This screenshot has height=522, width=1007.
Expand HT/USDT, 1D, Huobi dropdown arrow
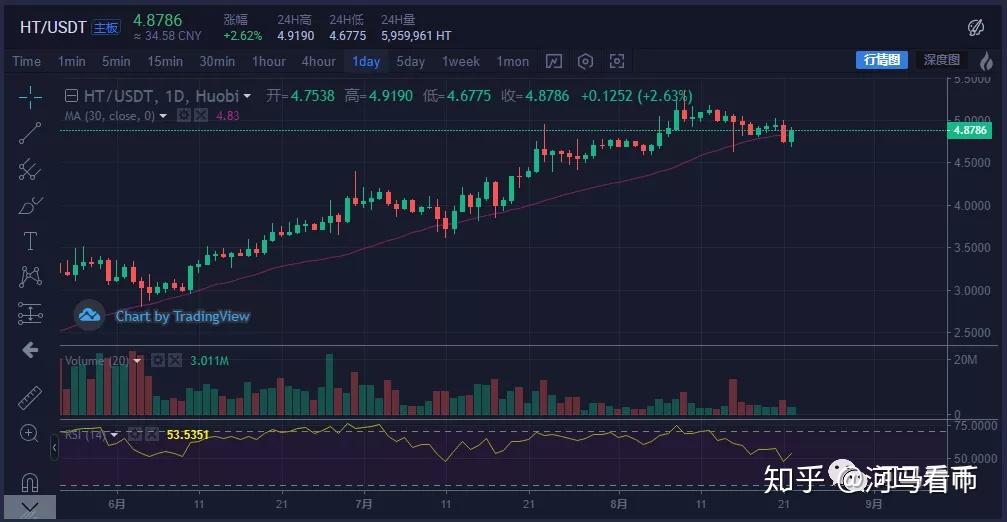(x=247, y=97)
